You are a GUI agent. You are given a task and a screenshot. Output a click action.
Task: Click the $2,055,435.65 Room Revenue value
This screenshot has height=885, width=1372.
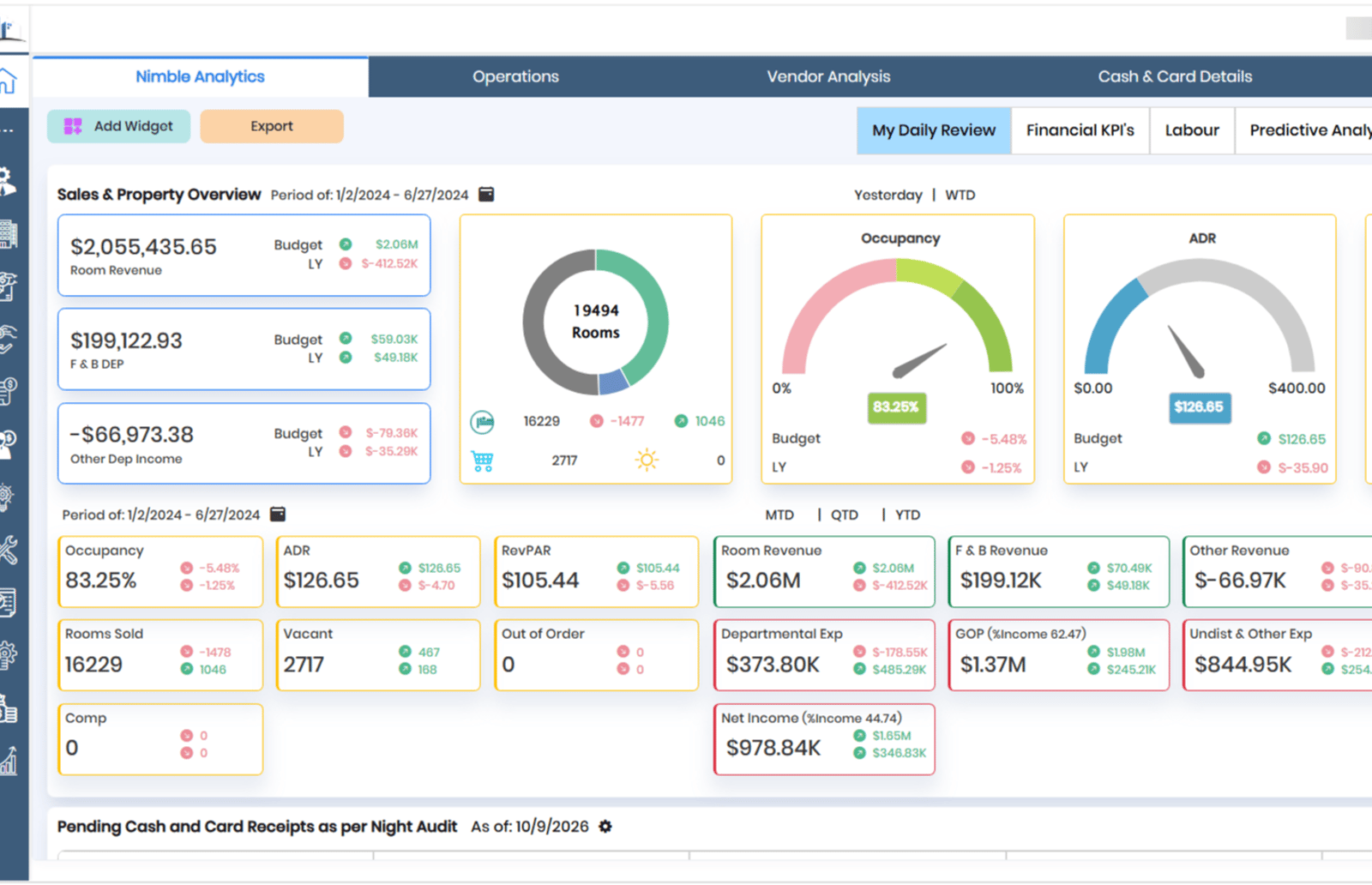pos(143,247)
